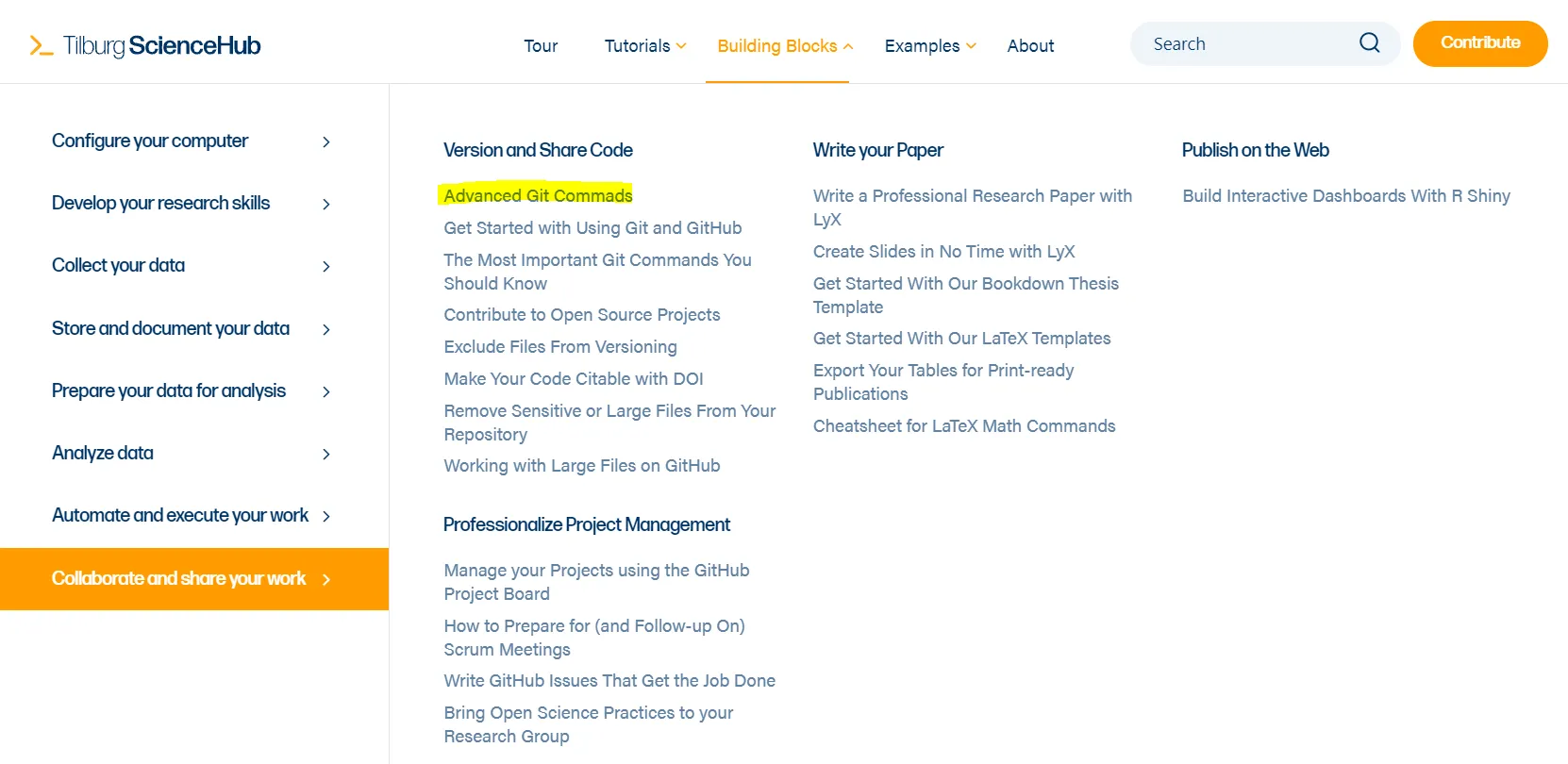Open the highlighted Advanced Git Commads link
Screen dimensions: 1568x764
point(538,195)
